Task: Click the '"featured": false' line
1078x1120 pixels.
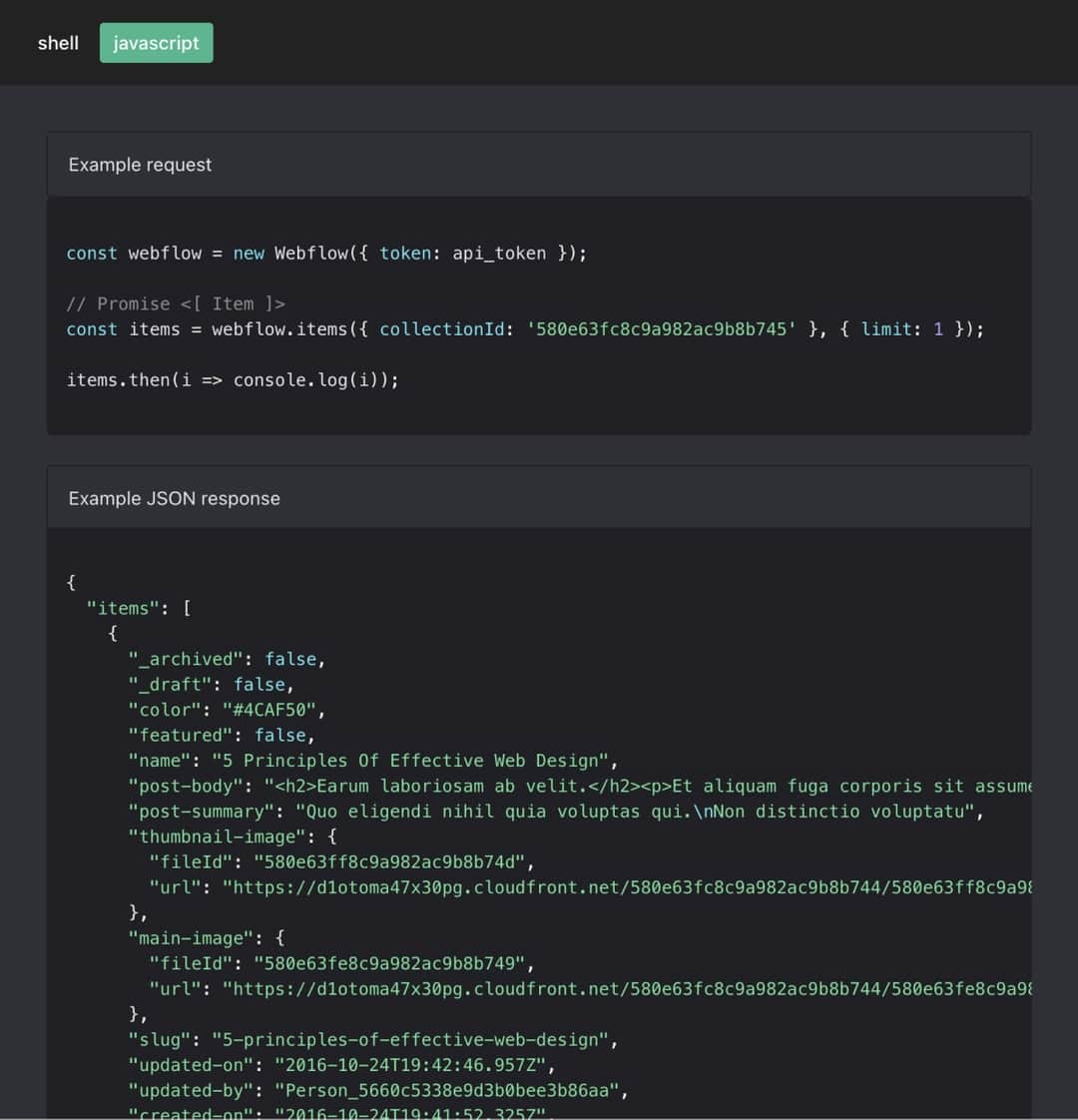Action: 222,735
